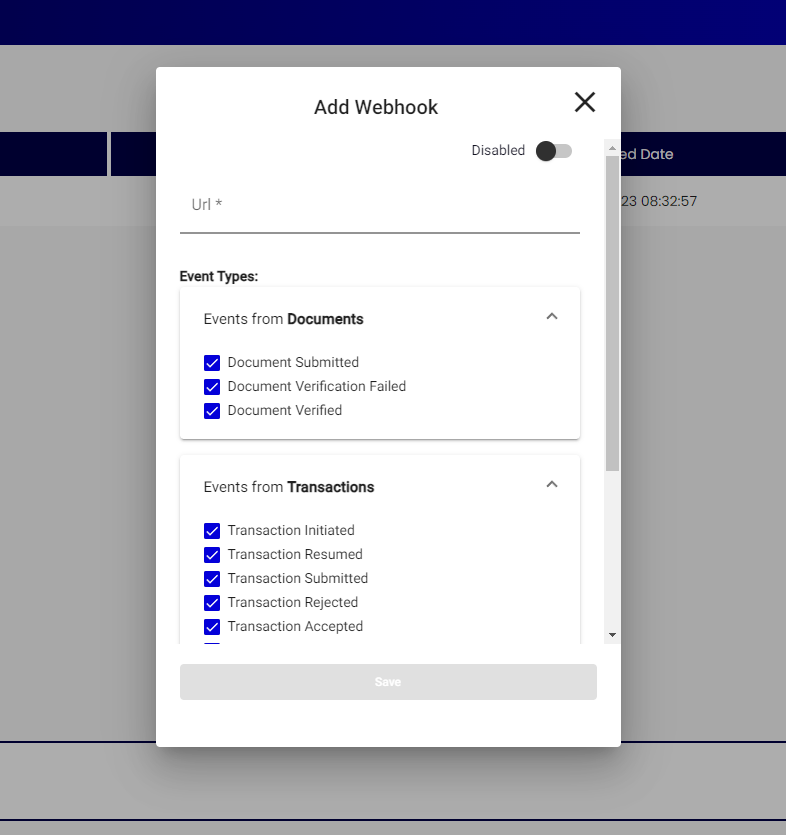The image size is (786, 835).
Task: Click the scrollbar down arrow
Action: point(612,635)
